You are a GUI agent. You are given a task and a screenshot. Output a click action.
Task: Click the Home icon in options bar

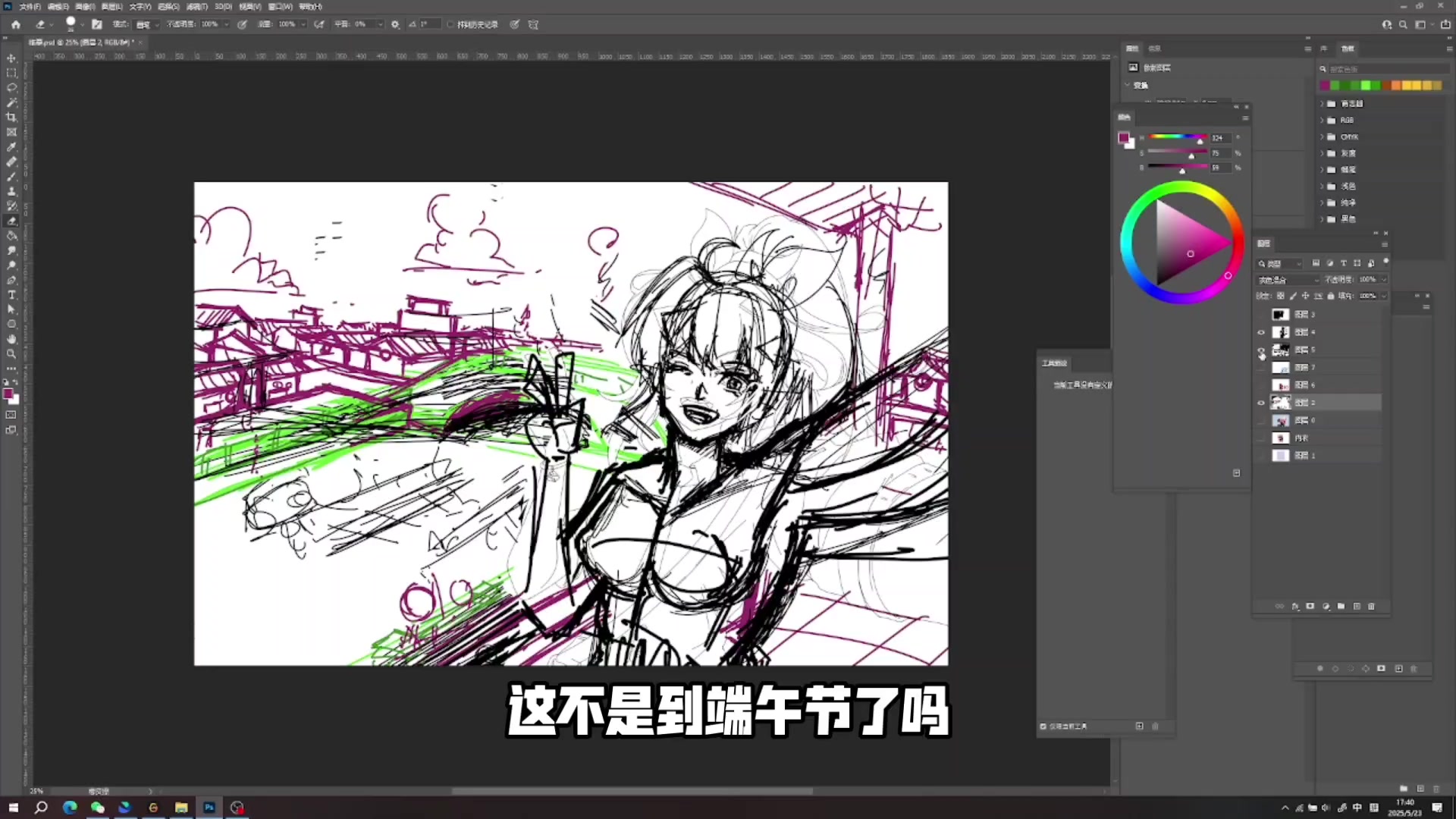tap(16, 24)
